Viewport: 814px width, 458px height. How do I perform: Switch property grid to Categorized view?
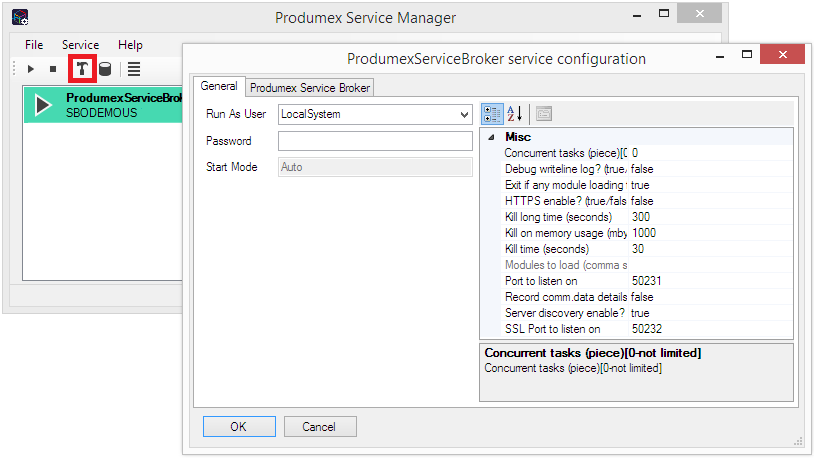[x=492, y=114]
